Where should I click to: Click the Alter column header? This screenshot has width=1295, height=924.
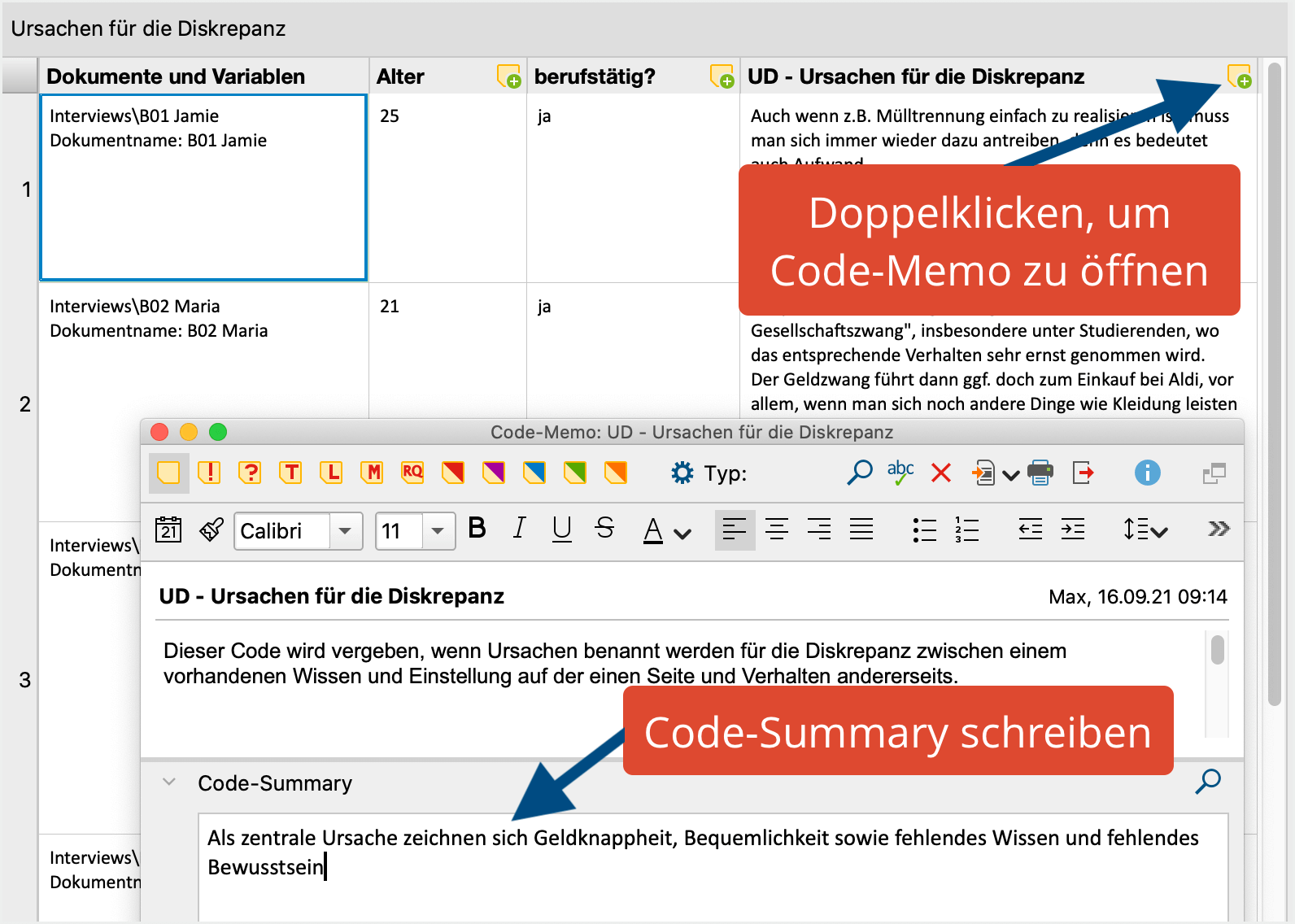[448, 76]
